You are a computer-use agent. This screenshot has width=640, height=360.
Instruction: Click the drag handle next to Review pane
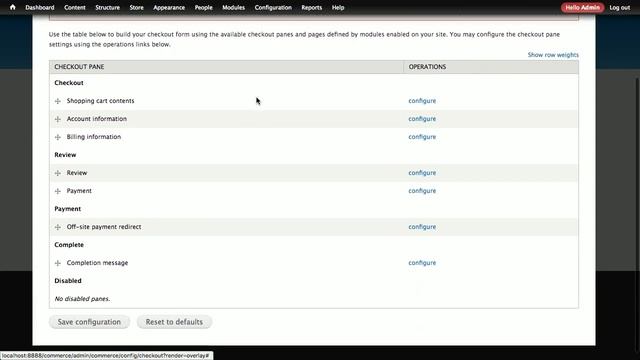point(58,173)
